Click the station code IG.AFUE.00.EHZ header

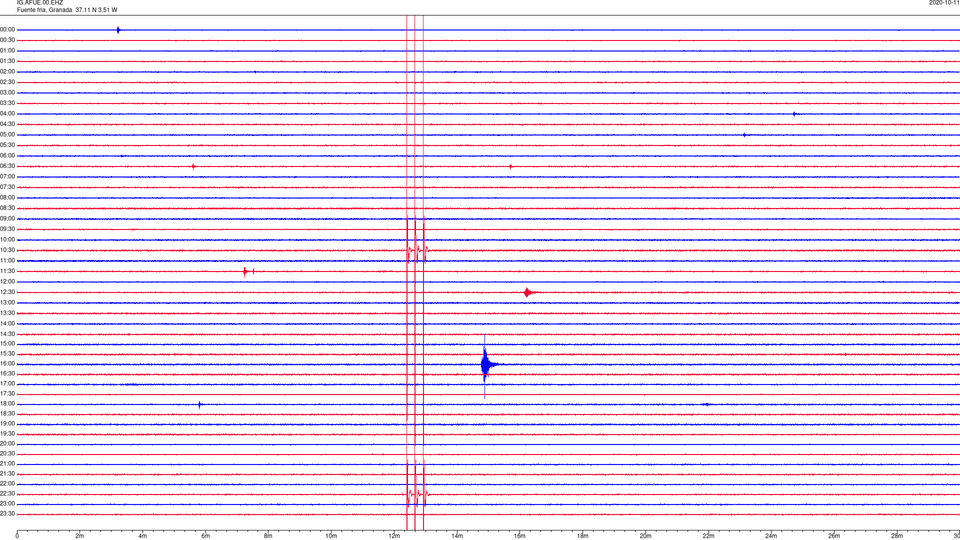coord(40,3)
